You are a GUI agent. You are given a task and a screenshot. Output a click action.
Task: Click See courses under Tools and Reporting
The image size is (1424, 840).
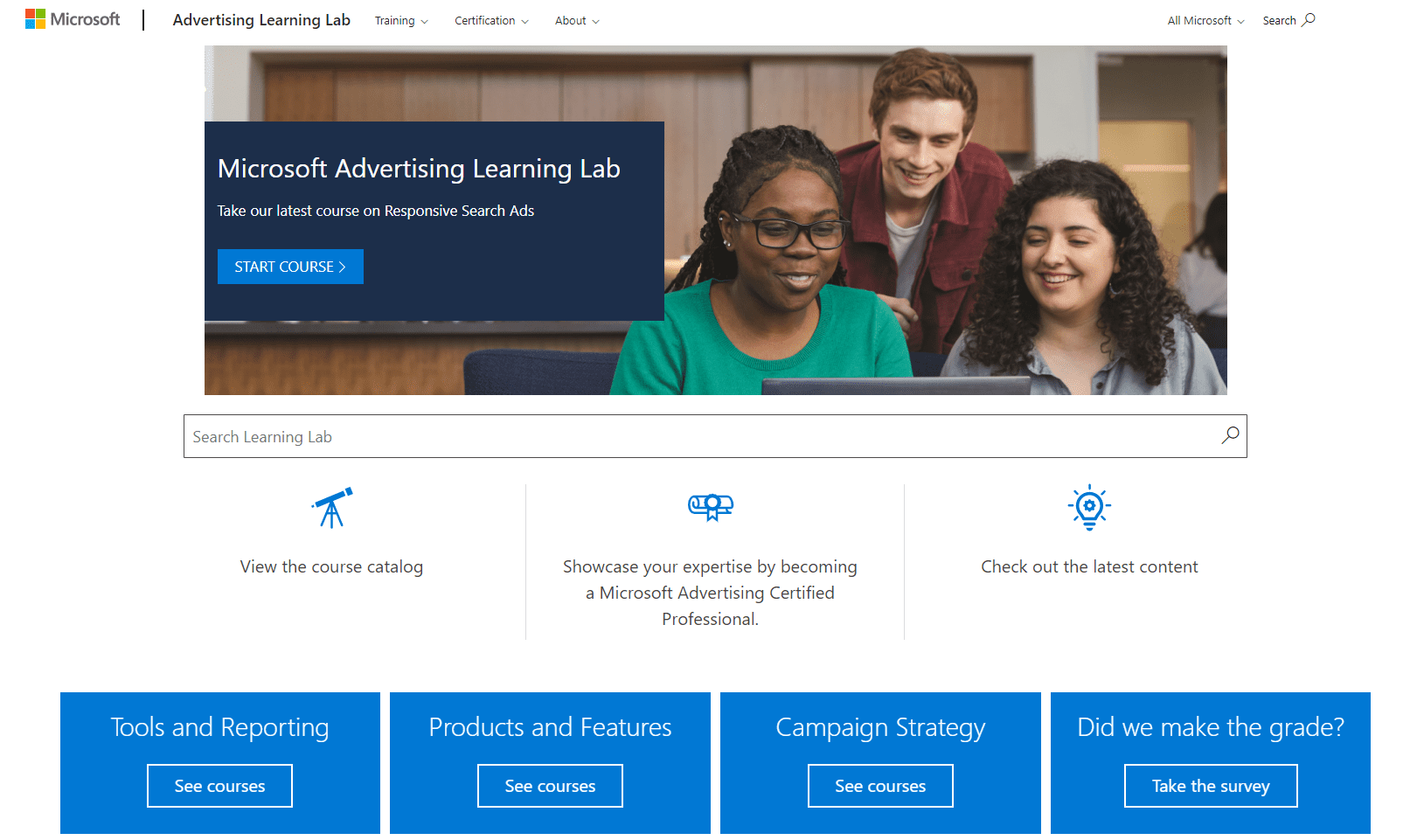coord(219,785)
